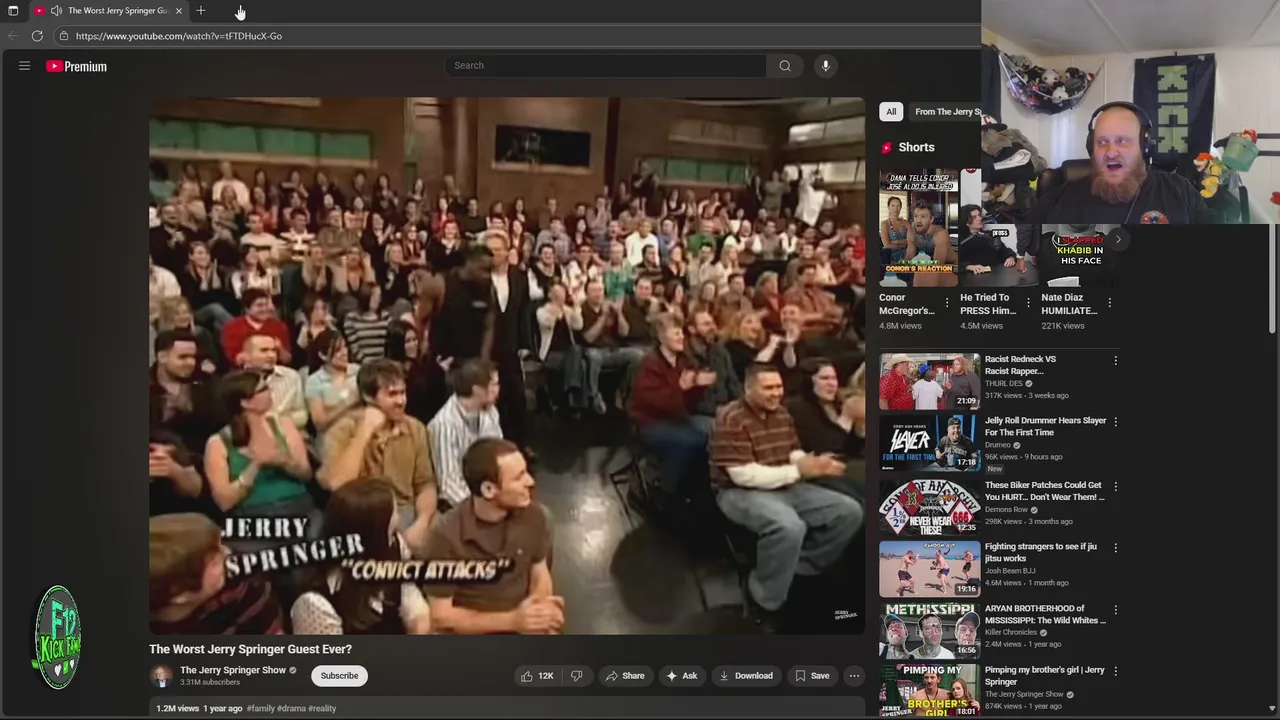Viewport: 1280px width, 720px height.
Task: Open options for Nate Diaz HUMILIATE short
Action: pos(1109,303)
